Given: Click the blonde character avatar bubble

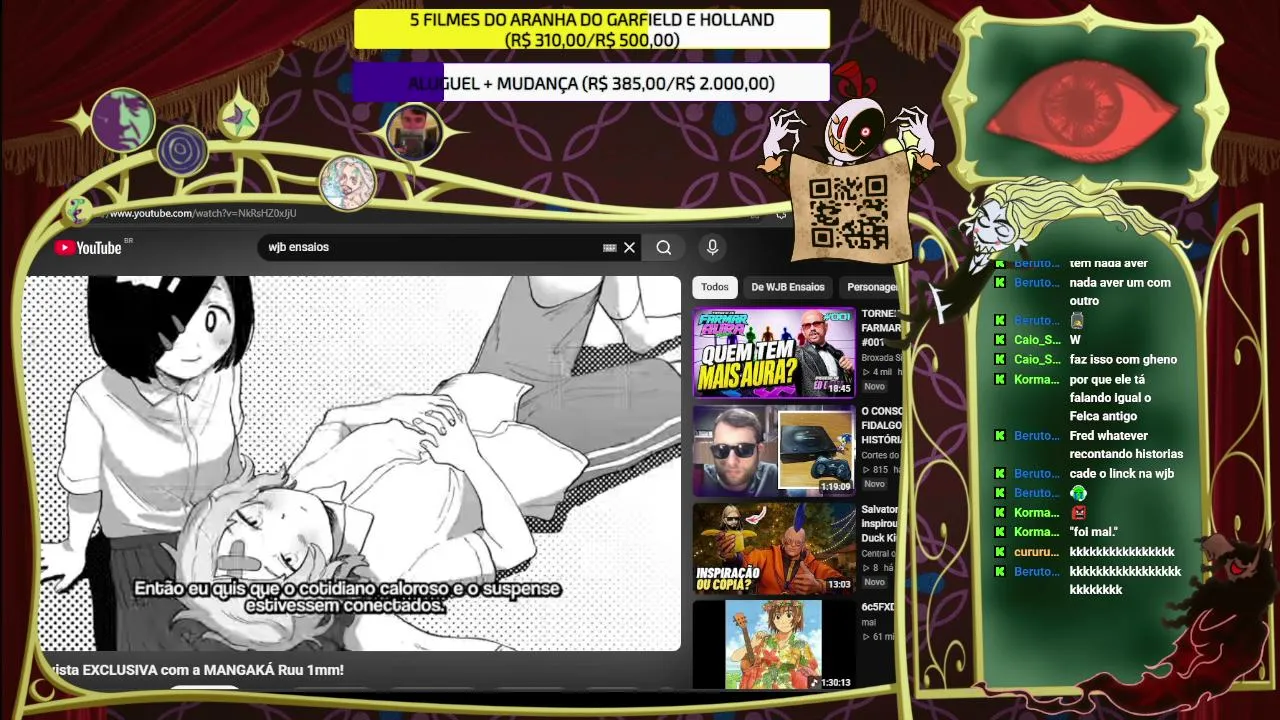Looking at the screenshot, I should tap(347, 183).
